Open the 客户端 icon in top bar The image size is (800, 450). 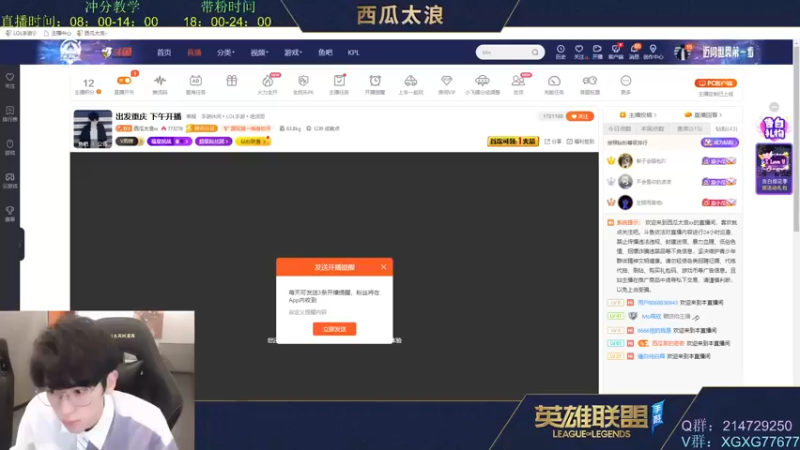point(616,51)
